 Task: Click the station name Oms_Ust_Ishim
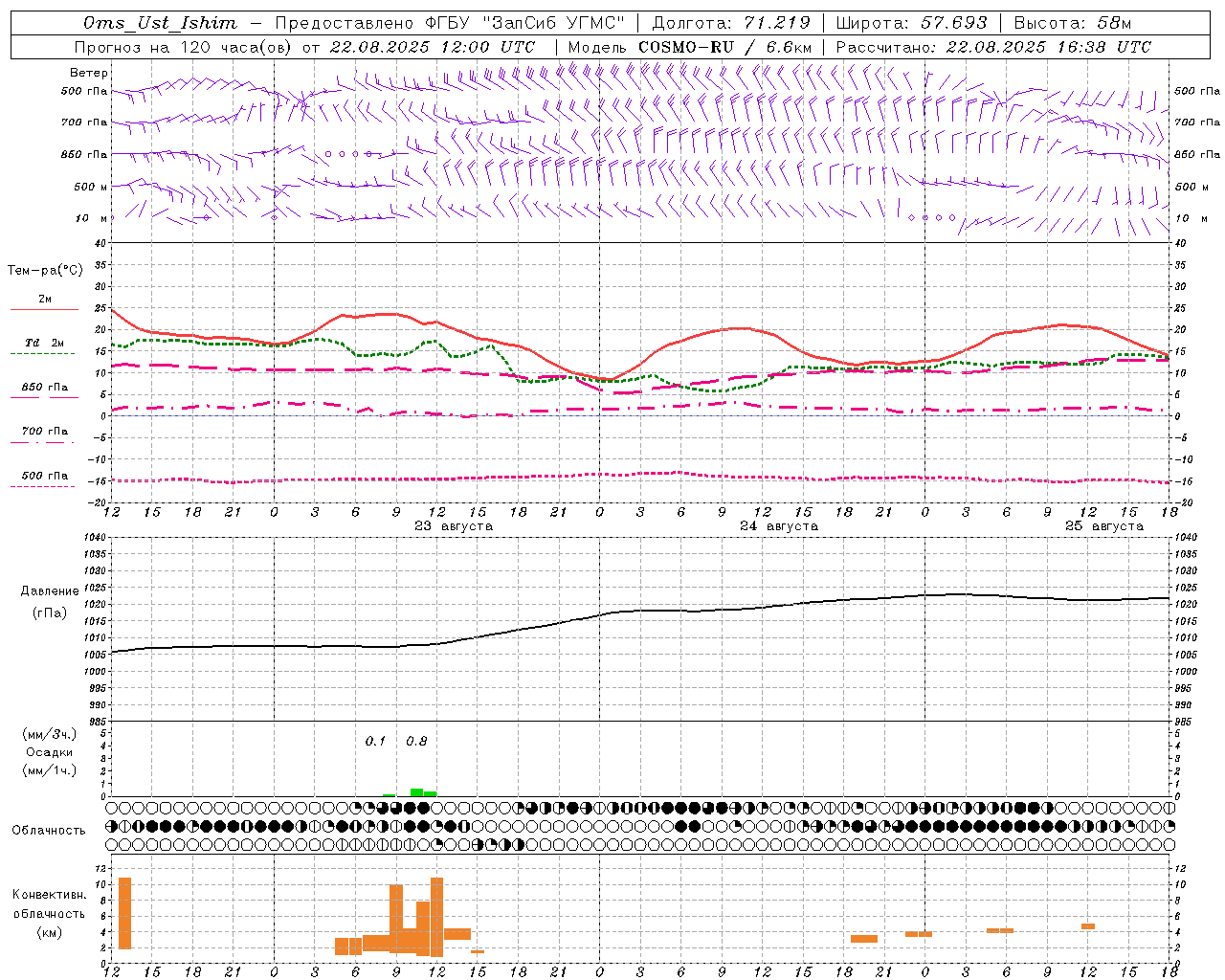point(160,23)
